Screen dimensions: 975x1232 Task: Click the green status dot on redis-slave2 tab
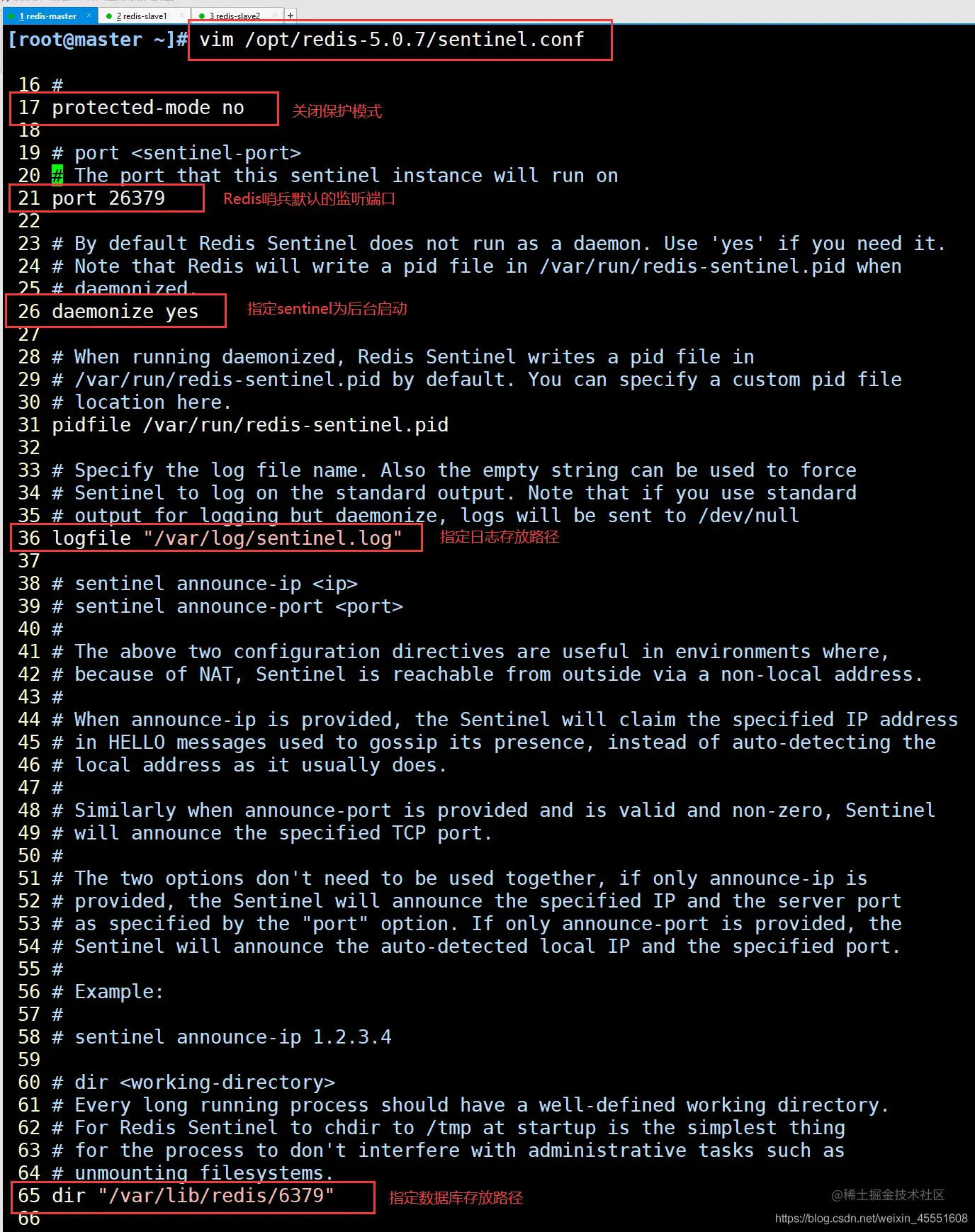point(201,16)
